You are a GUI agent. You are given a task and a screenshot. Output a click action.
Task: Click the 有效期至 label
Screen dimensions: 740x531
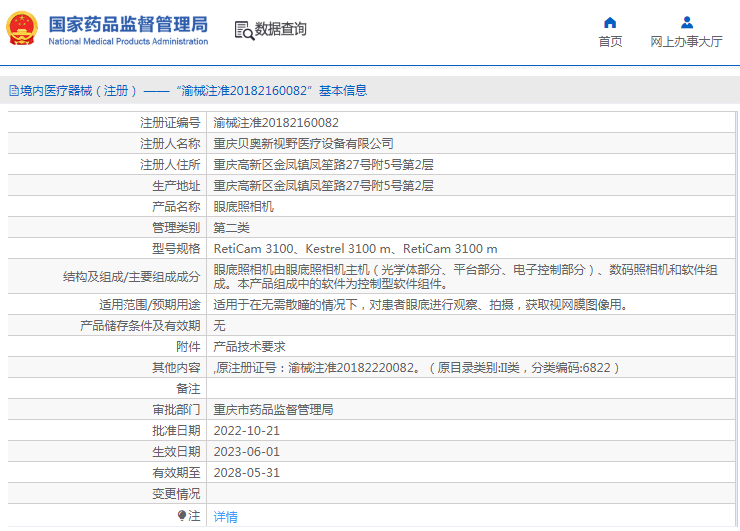(177, 473)
